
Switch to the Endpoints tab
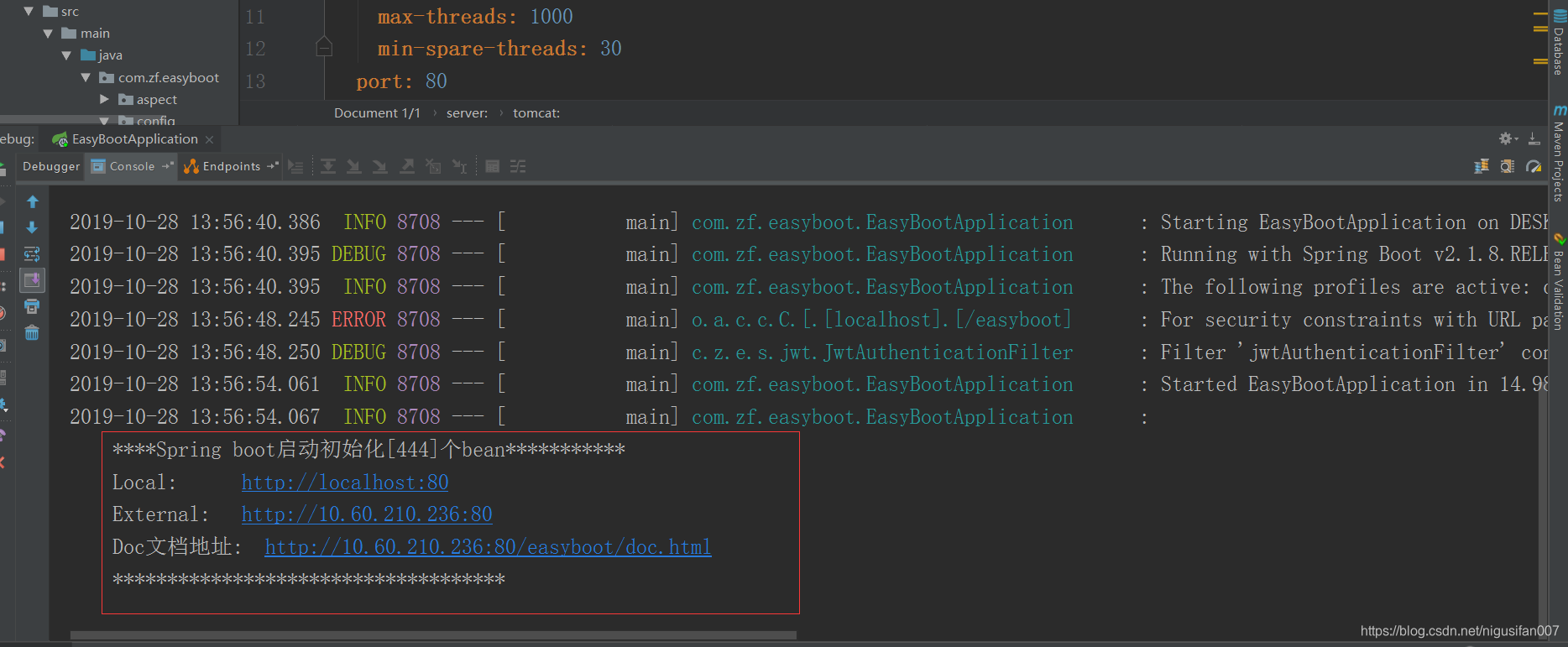point(231,166)
